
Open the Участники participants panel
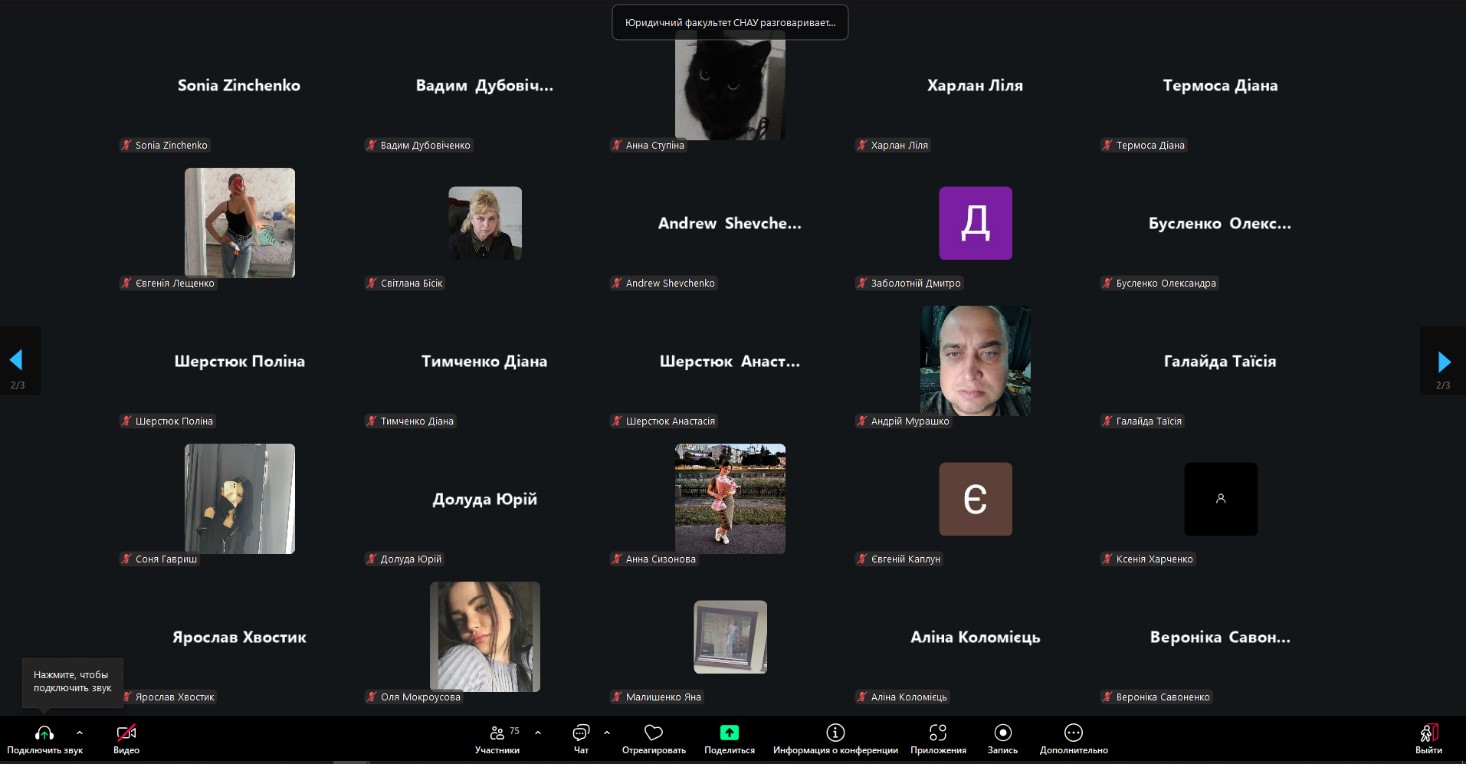(x=497, y=733)
